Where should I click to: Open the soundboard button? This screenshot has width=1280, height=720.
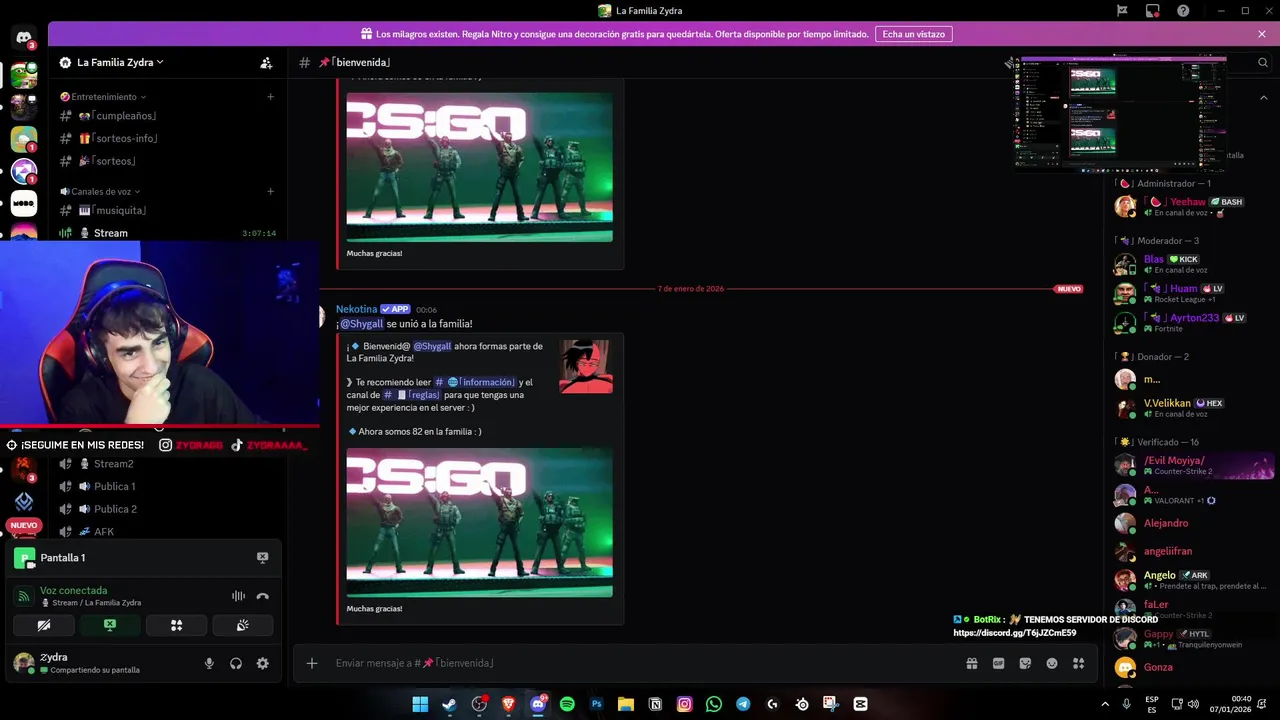tap(242, 625)
